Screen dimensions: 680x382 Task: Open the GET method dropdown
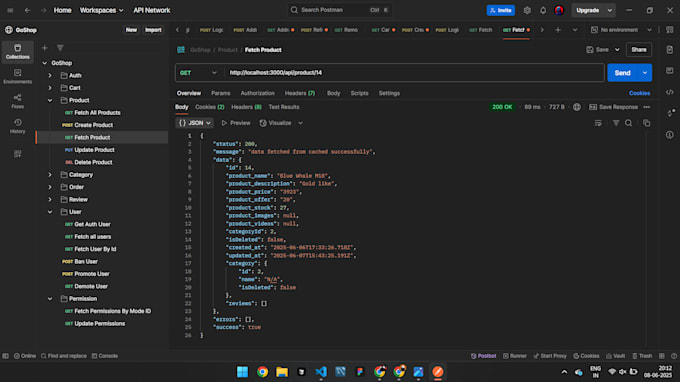click(x=198, y=73)
